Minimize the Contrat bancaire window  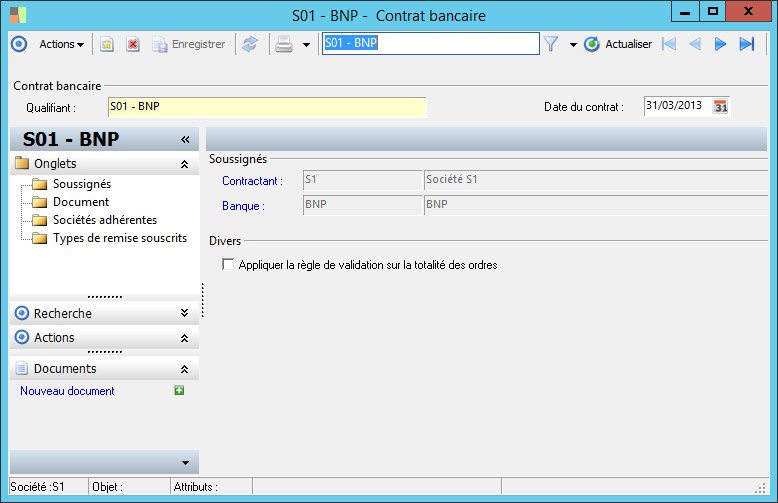click(x=685, y=11)
